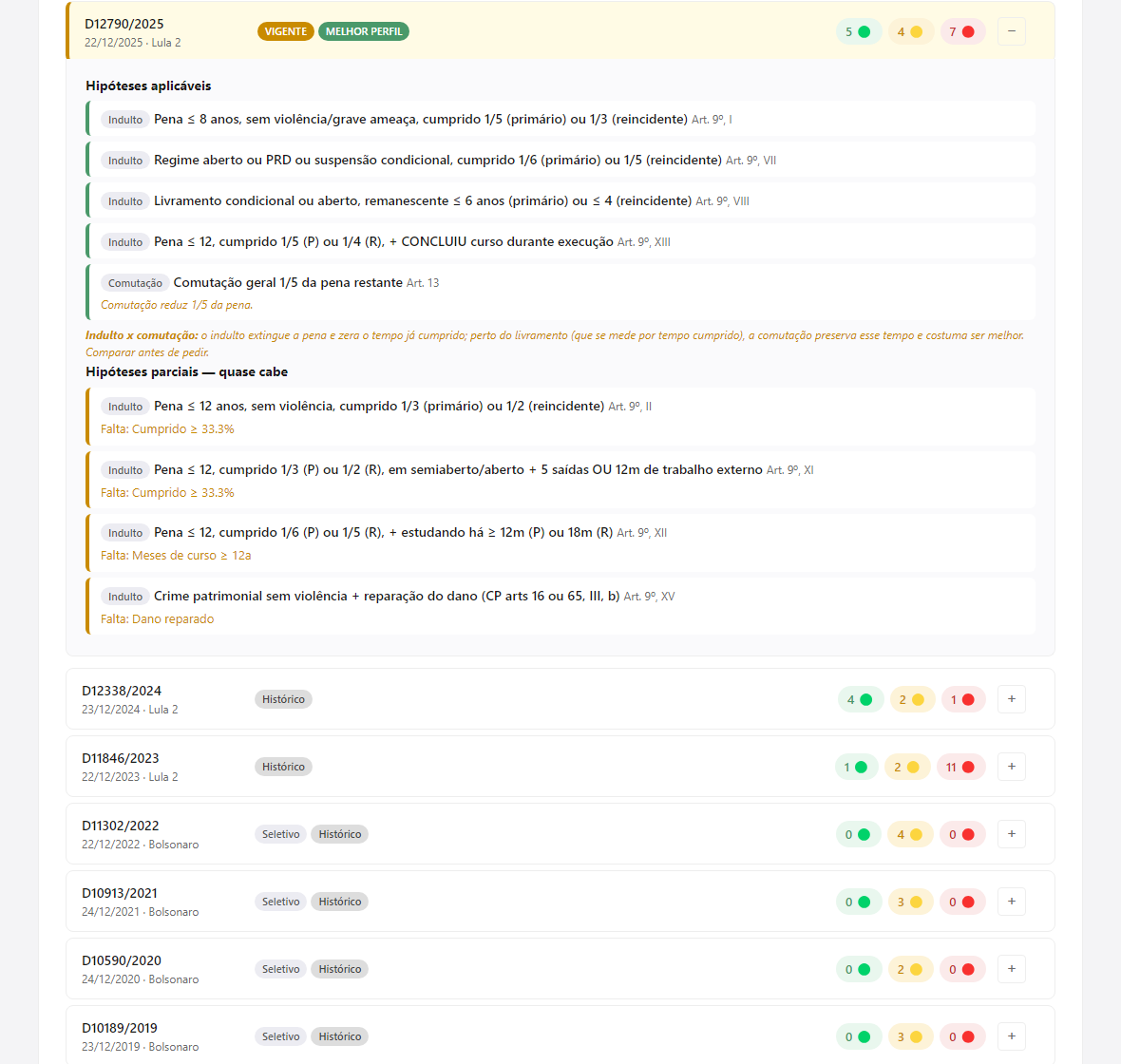
Task: Select the Art. 9º, XV crime patrimonial hypothesis
Action: tap(560, 606)
